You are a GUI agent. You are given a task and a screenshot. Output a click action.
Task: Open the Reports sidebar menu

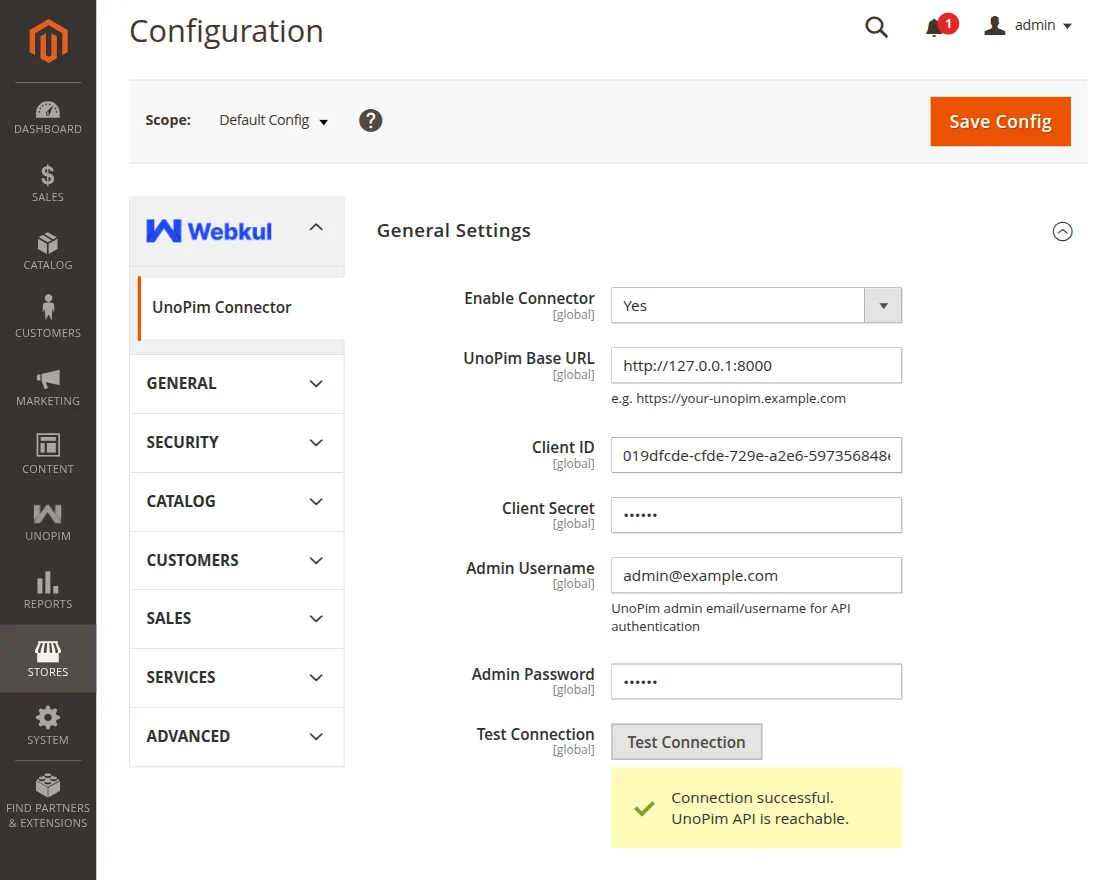point(48,589)
